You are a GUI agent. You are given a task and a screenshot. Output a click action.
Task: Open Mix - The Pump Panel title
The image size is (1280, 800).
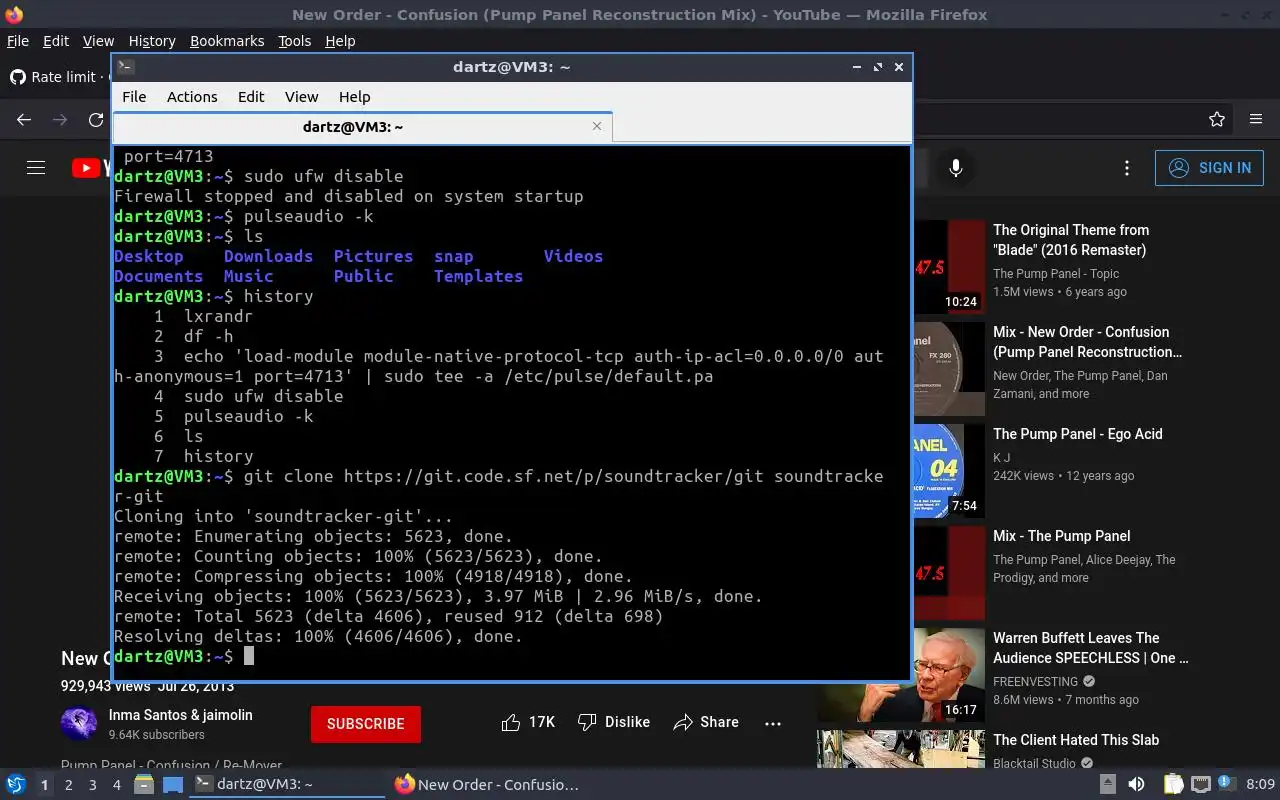click(x=1062, y=536)
